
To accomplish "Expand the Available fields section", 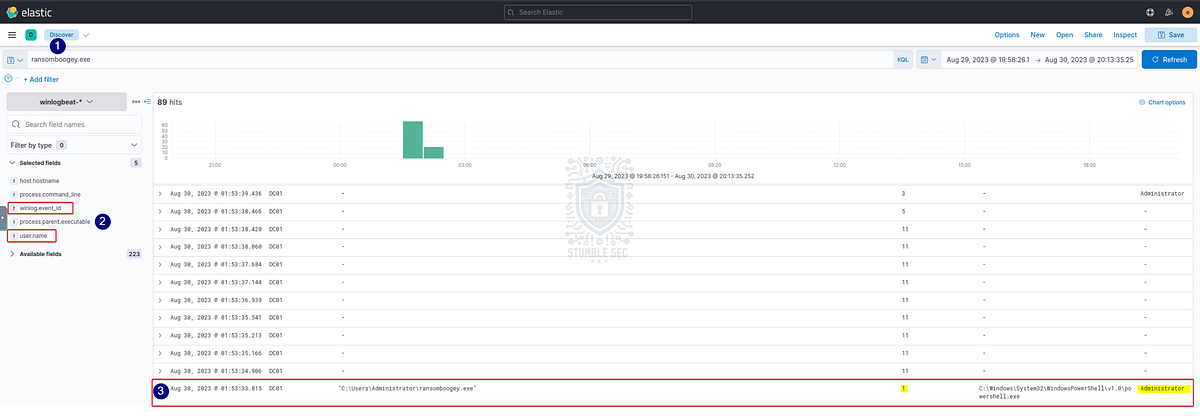I will pyautogui.click(x=12, y=254).
